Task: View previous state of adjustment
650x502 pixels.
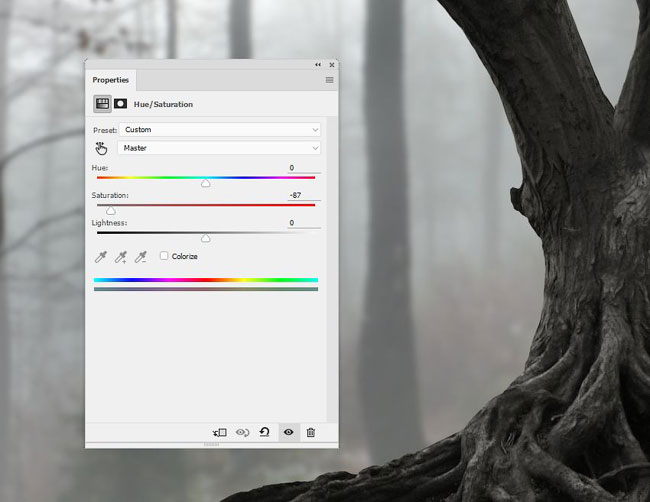Action: pyautogui.click(x=243, y=432)
